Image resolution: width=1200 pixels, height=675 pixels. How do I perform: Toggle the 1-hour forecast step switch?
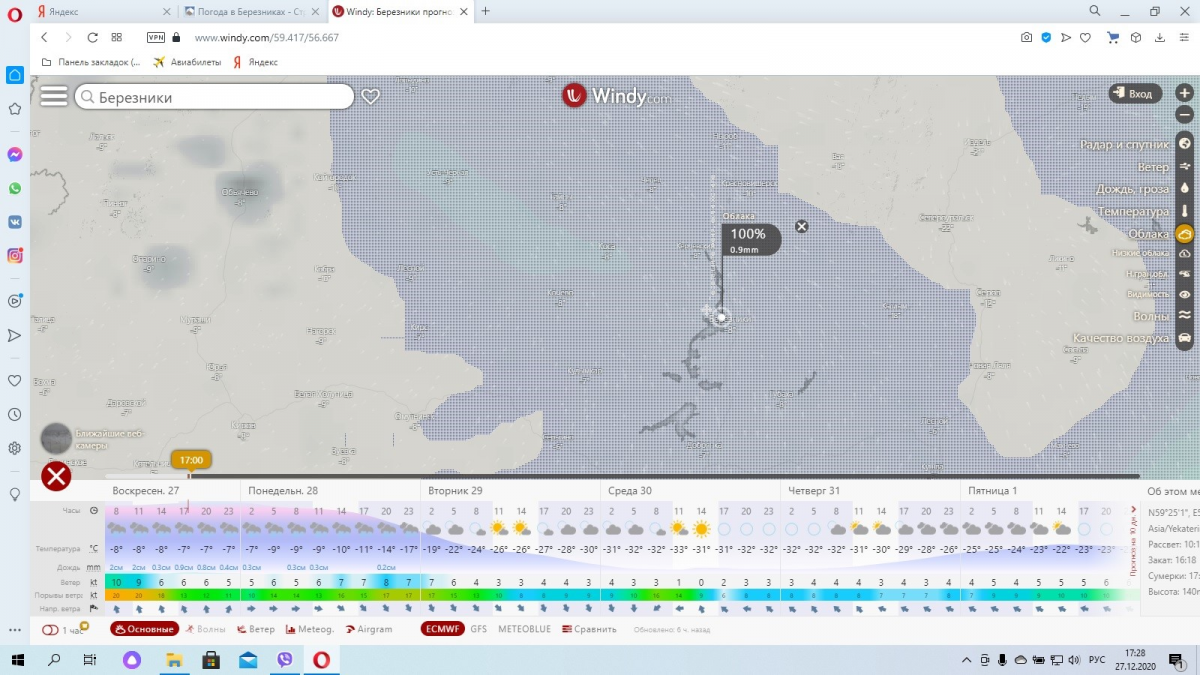(51, 629)
